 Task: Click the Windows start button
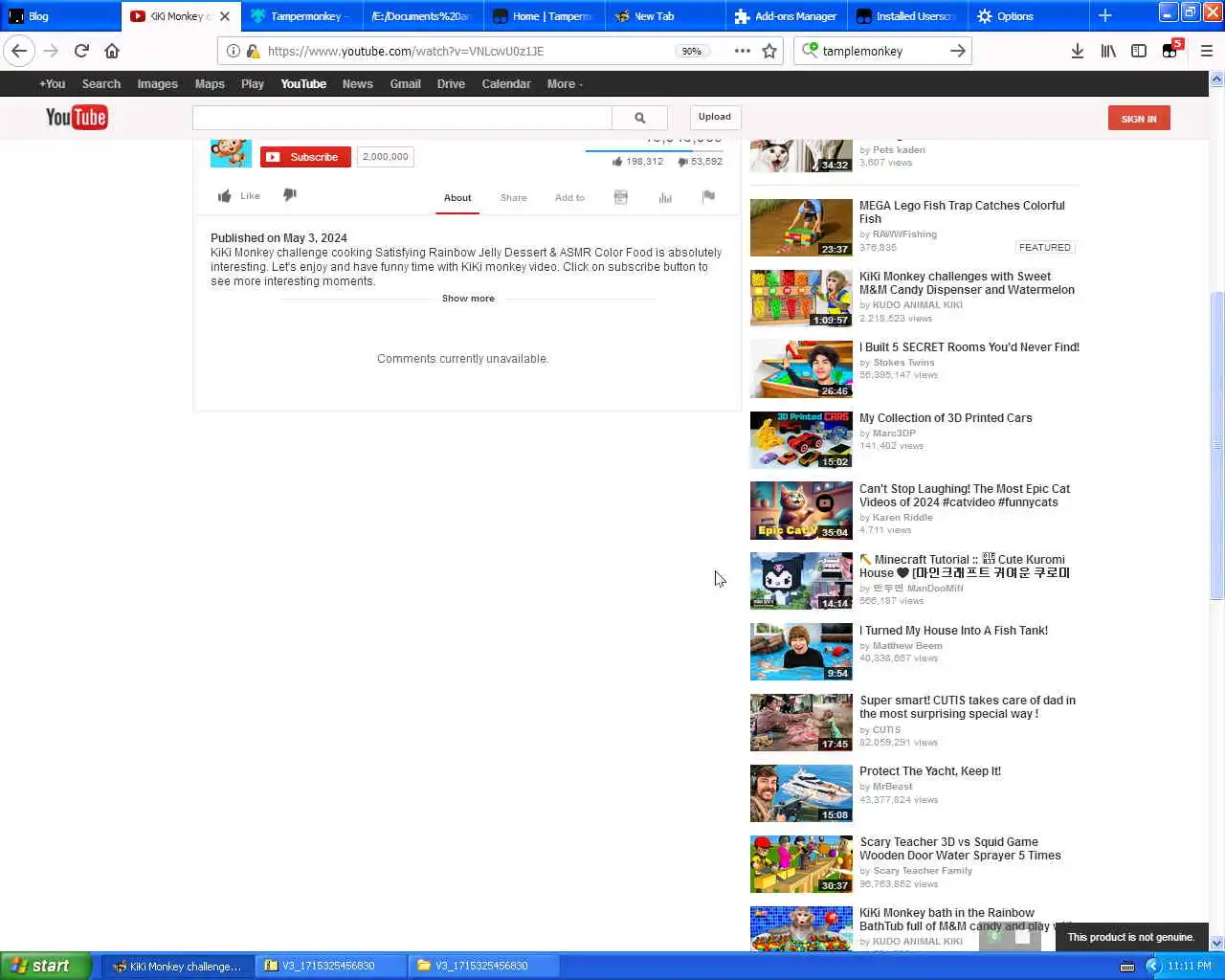pos(46,966)
